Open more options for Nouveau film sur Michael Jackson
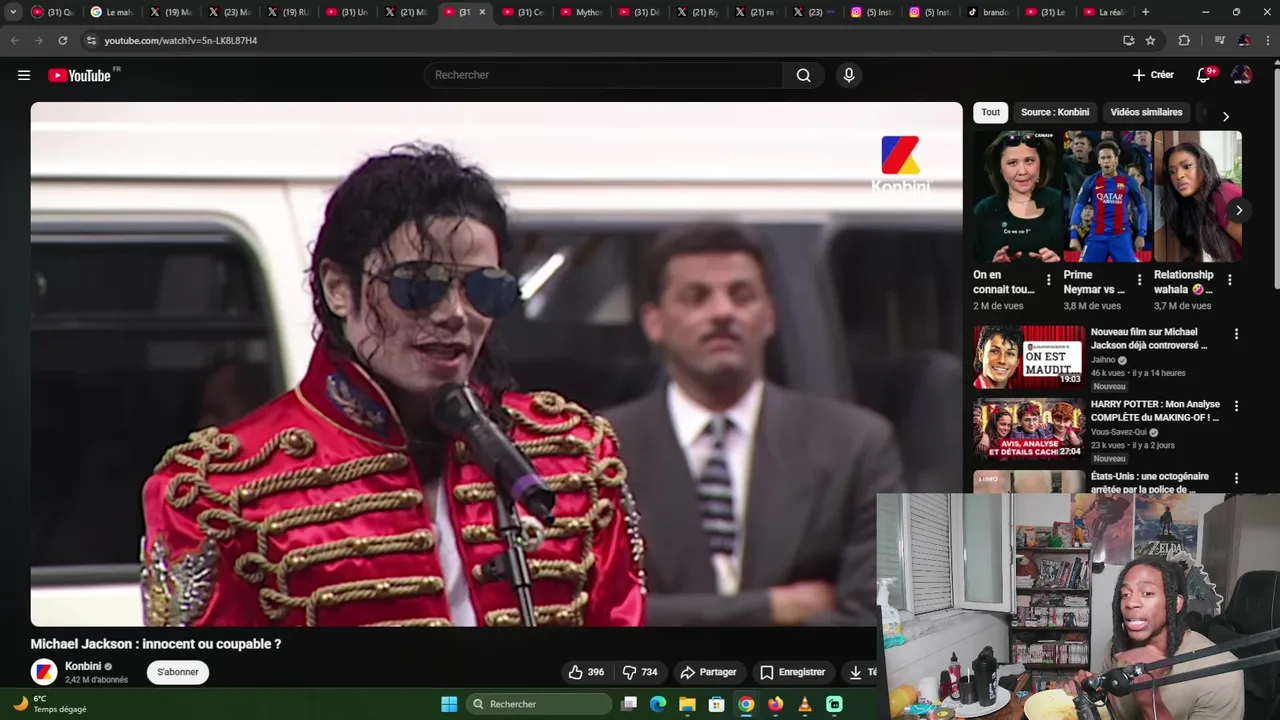The height and width of the screenshot is (720, 1280). point(1236,334)
